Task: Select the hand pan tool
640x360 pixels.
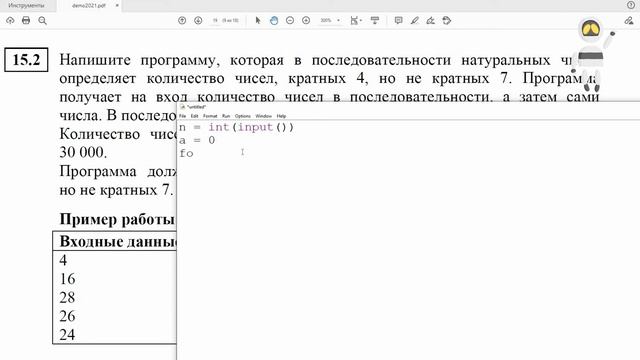Action: [x=274, y=20]
